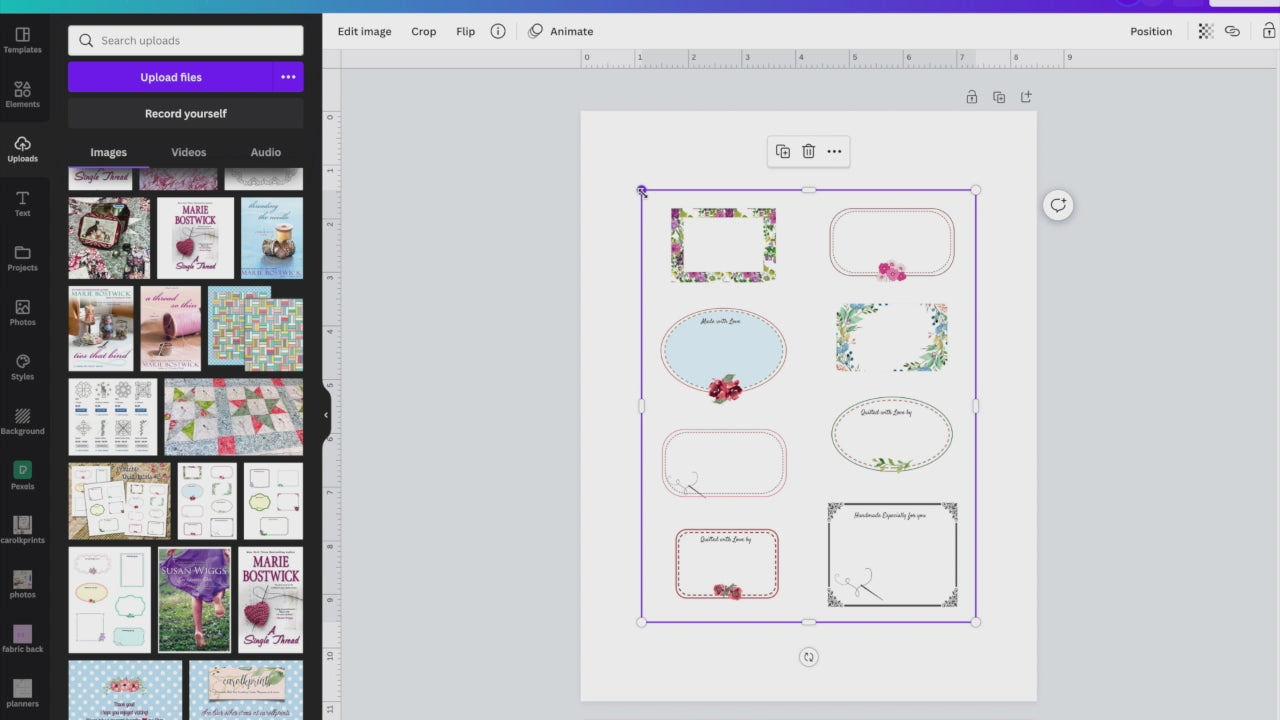Click the Upload files button

170,77
